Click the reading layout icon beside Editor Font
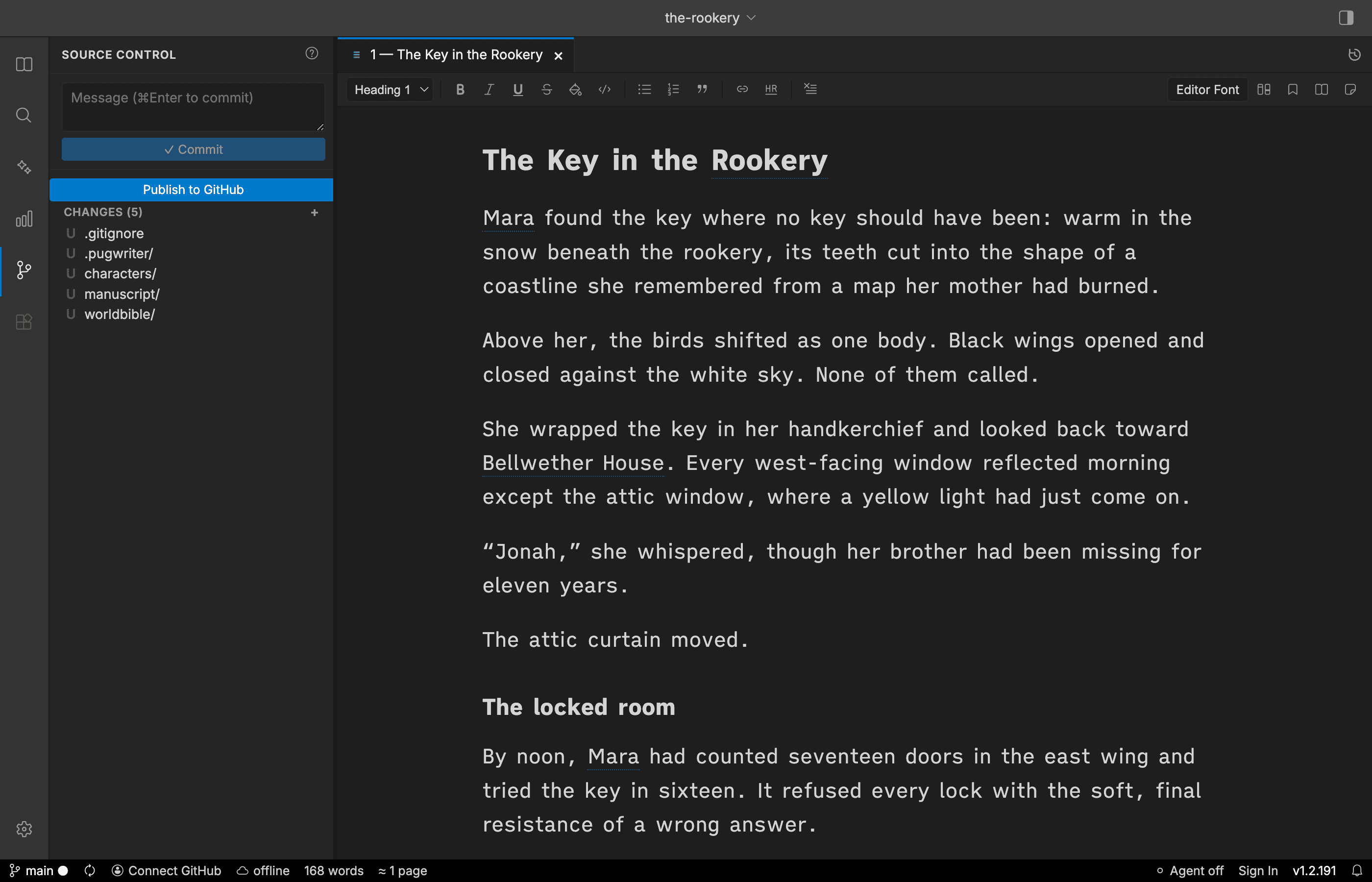The width and height of the screenshot is (1372, 882). click(1264, 89)
